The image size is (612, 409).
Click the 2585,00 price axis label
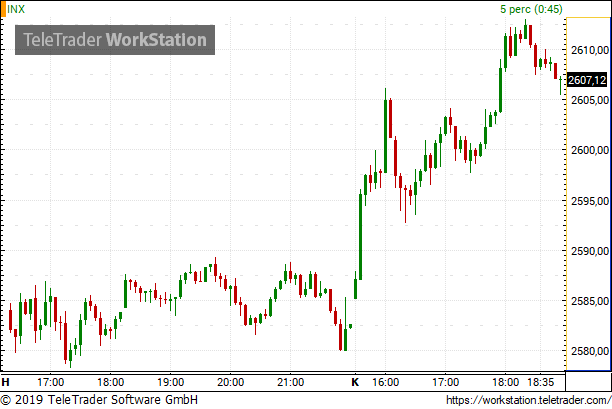point(590,301)
